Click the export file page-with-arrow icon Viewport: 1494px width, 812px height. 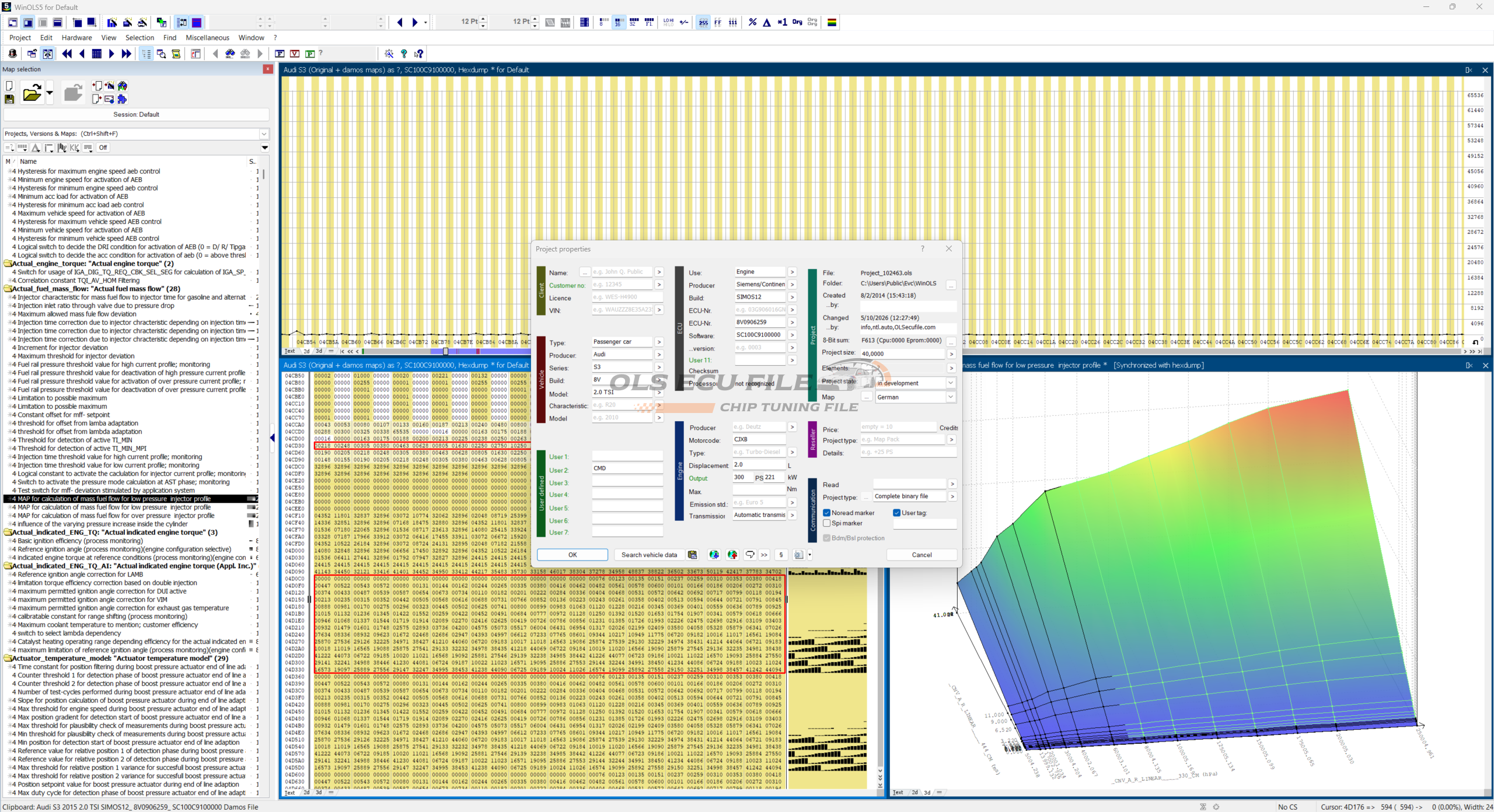pyautogui.click(x=97, y=99)
